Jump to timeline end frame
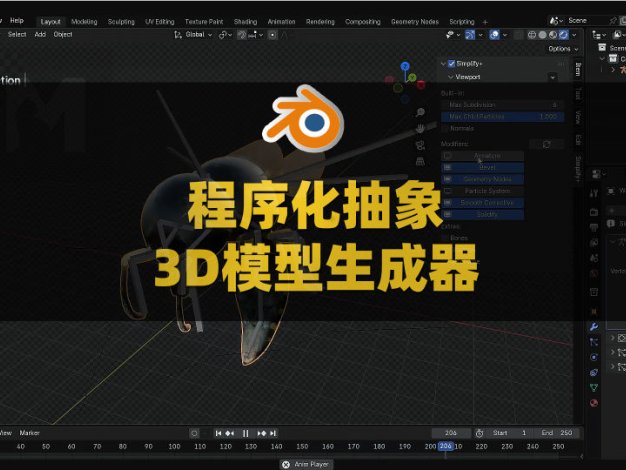The image size is (626, 470). pyautogui.click(x=273, y=433)
